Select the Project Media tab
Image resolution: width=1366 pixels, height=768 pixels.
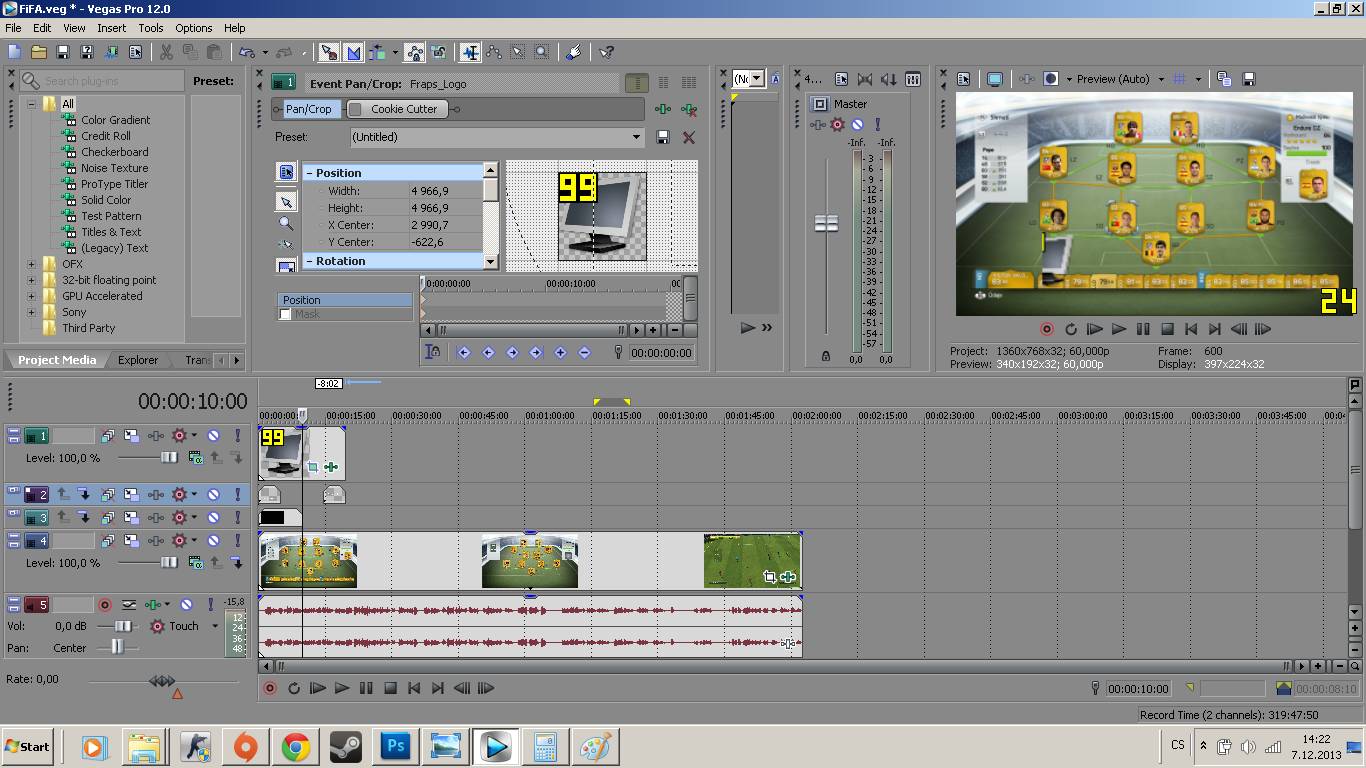[57, 360]
